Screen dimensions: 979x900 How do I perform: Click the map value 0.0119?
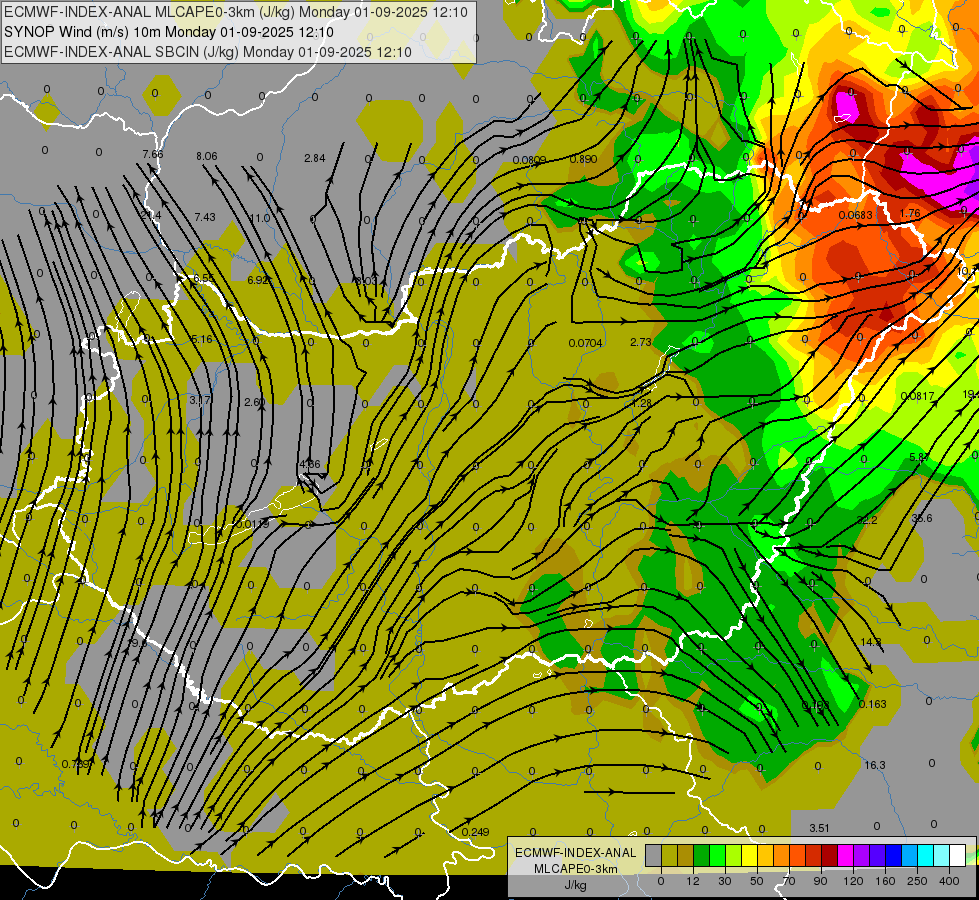(x=253, y=523)
